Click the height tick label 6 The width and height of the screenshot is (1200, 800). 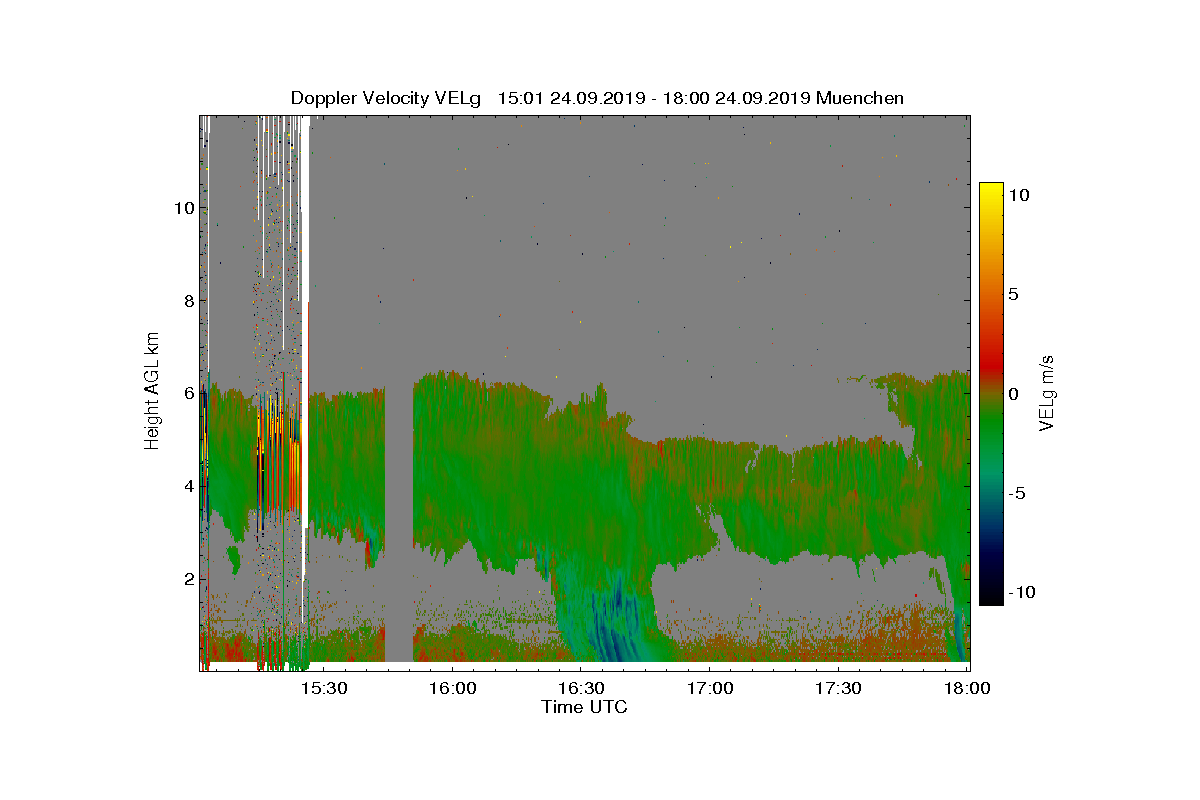pos(187,394)
